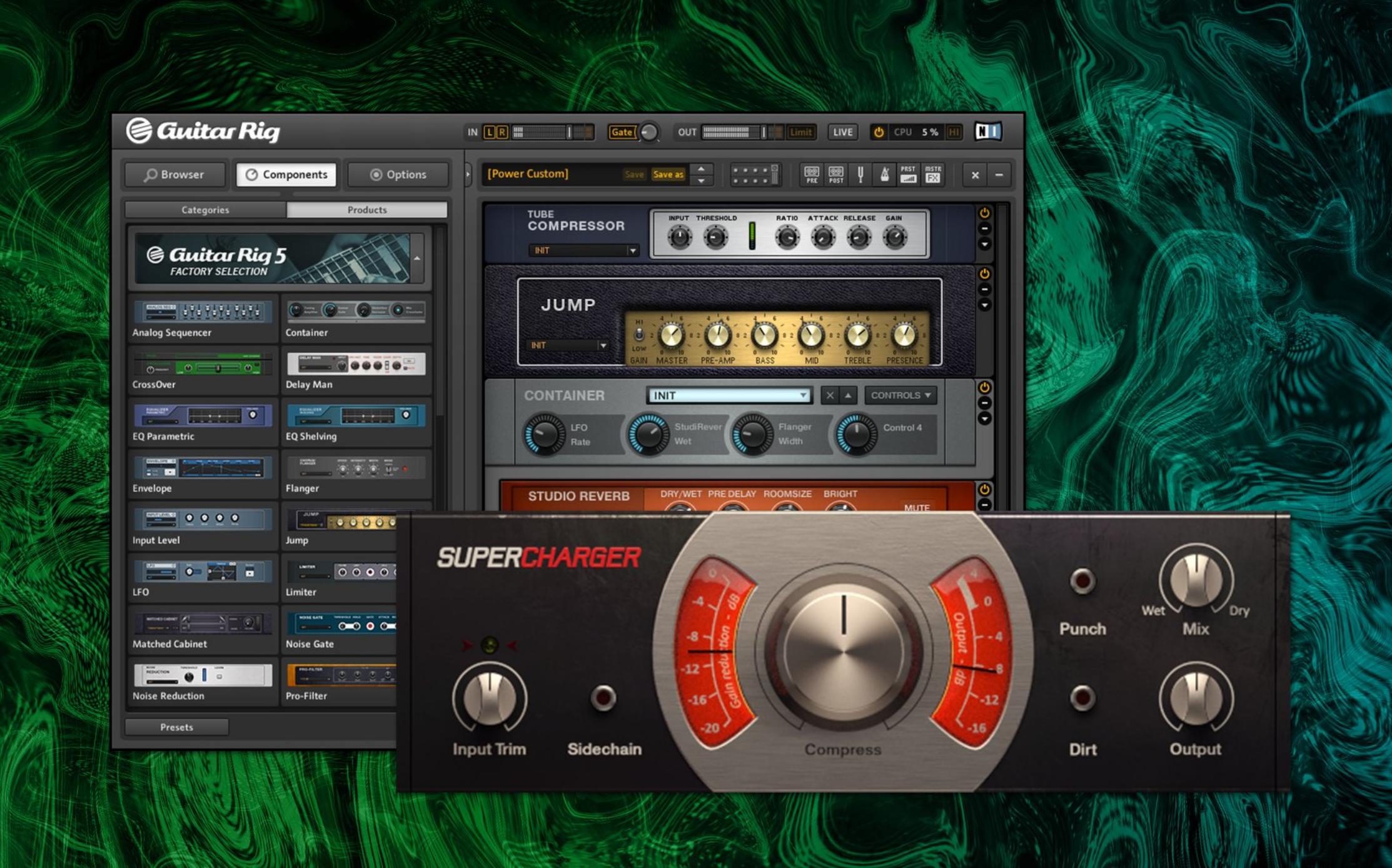The width and height of the screenshot is (1392, 868).
Task: Select the Analog Sequencer component
Action: click(x=203, y=320)
